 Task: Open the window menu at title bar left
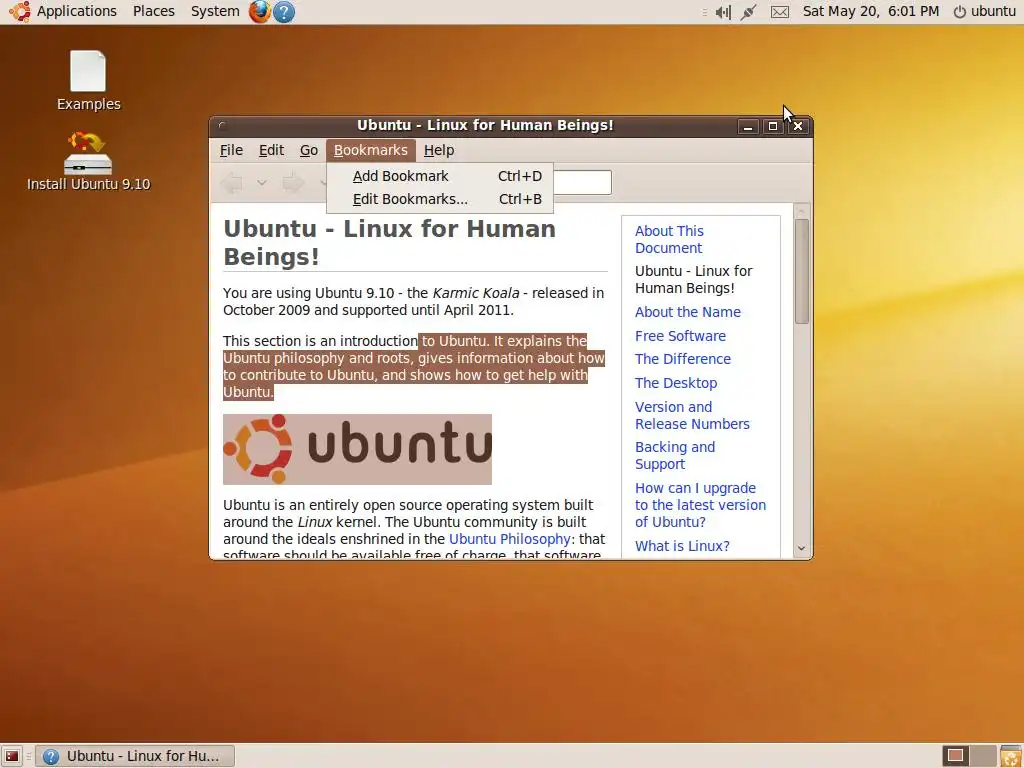point(223,125)
